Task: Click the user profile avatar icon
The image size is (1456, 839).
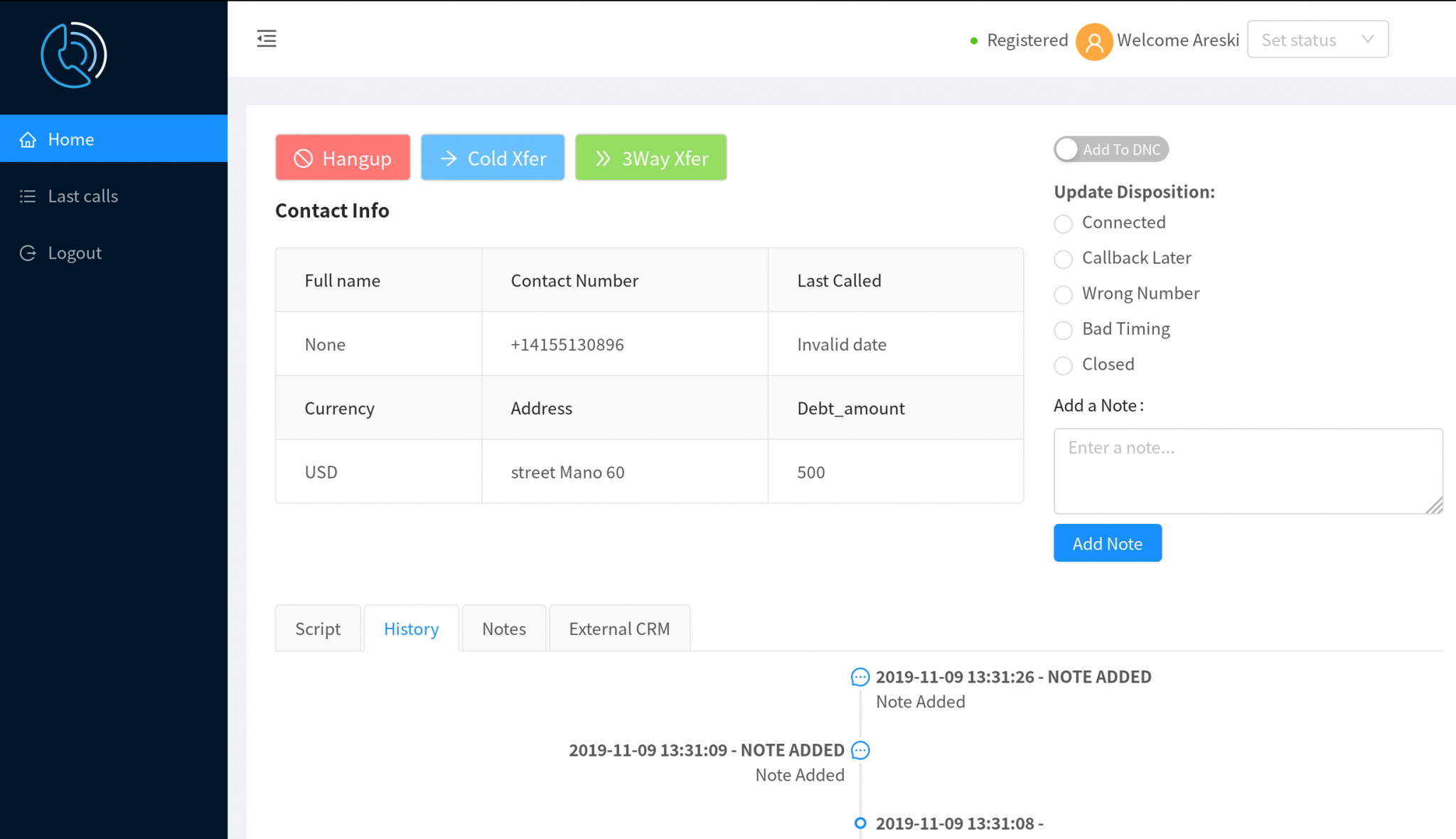Action: point(1093,40)
